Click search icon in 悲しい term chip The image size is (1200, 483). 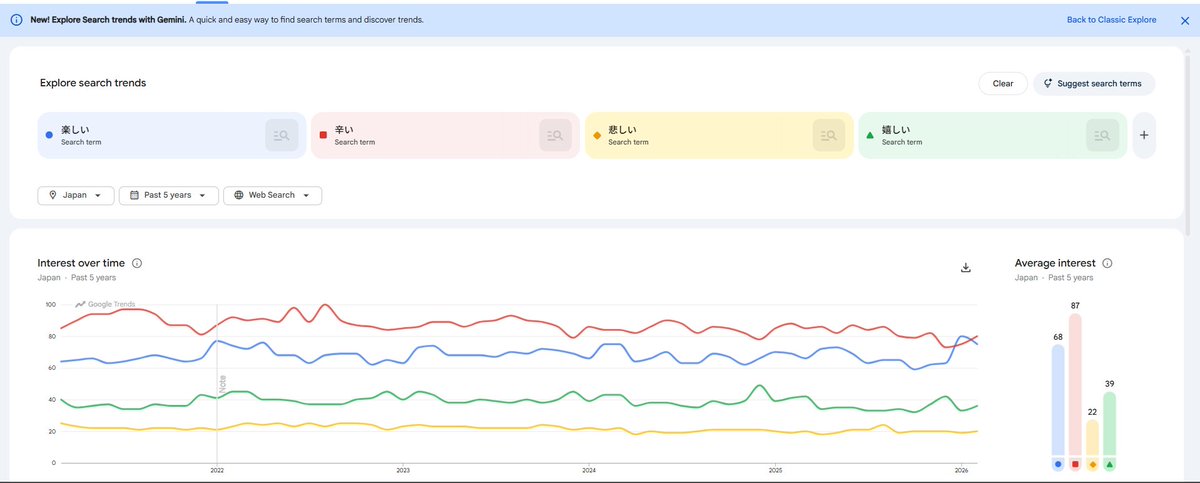(x=829, y=135)
